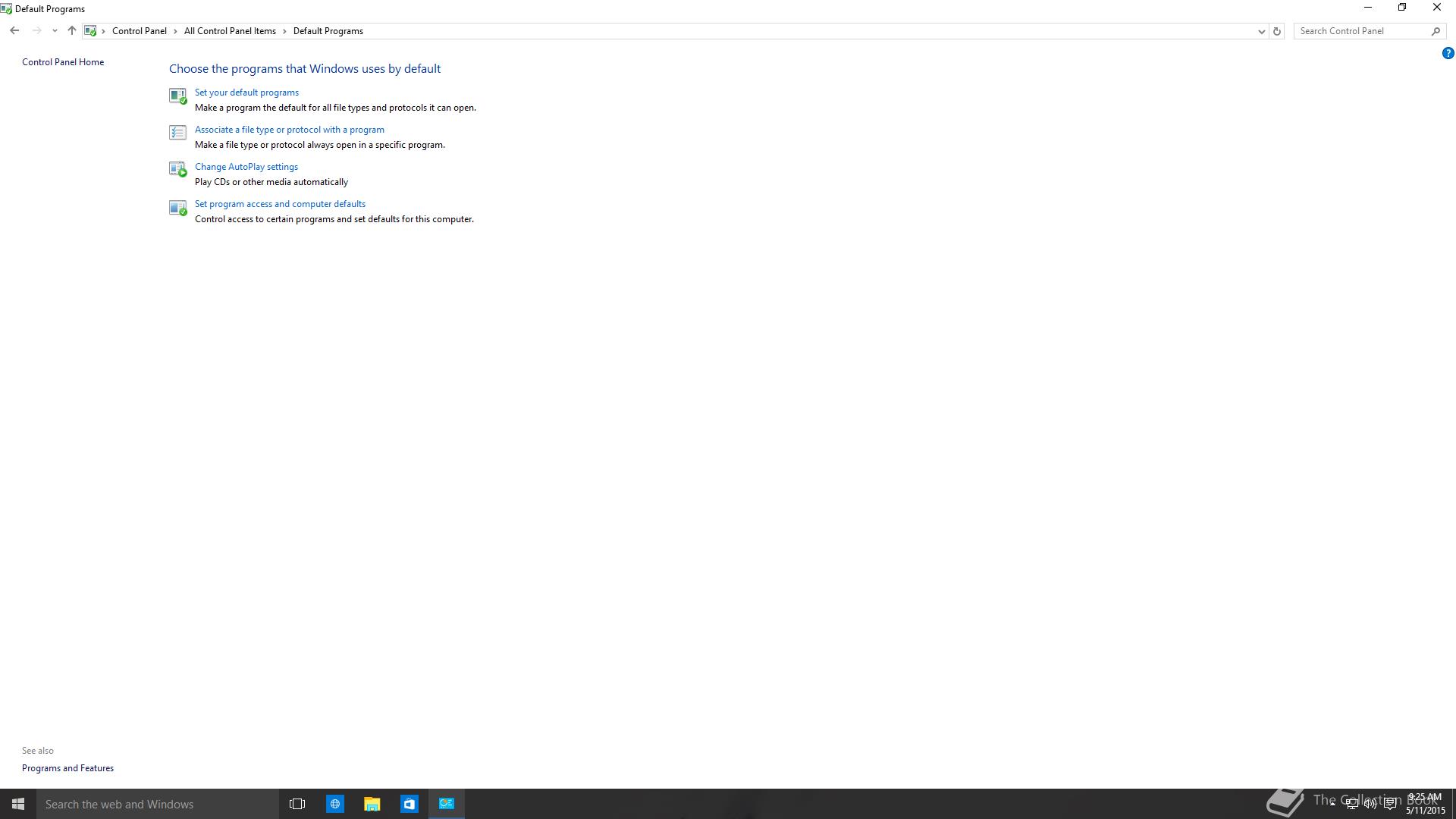Click the search magnifier in Control Panel search

coord(1436,31)
